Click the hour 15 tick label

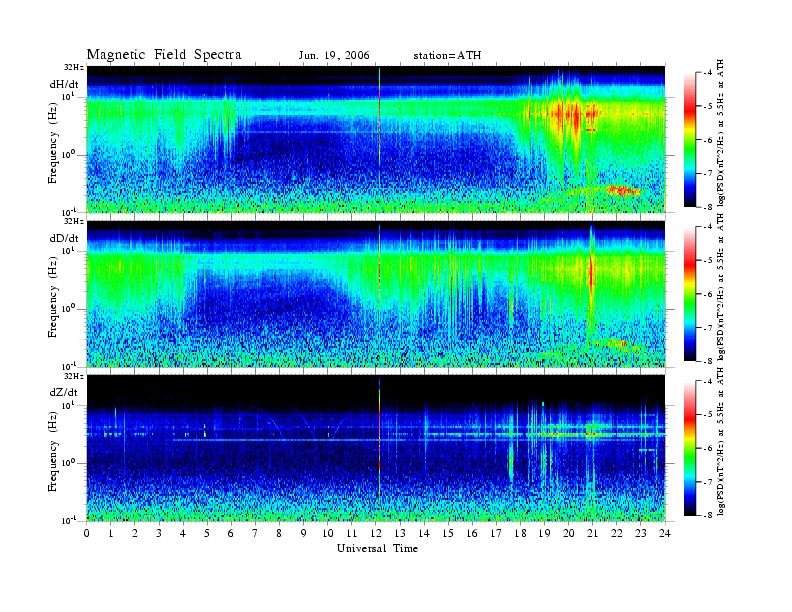tap(448, 533)
